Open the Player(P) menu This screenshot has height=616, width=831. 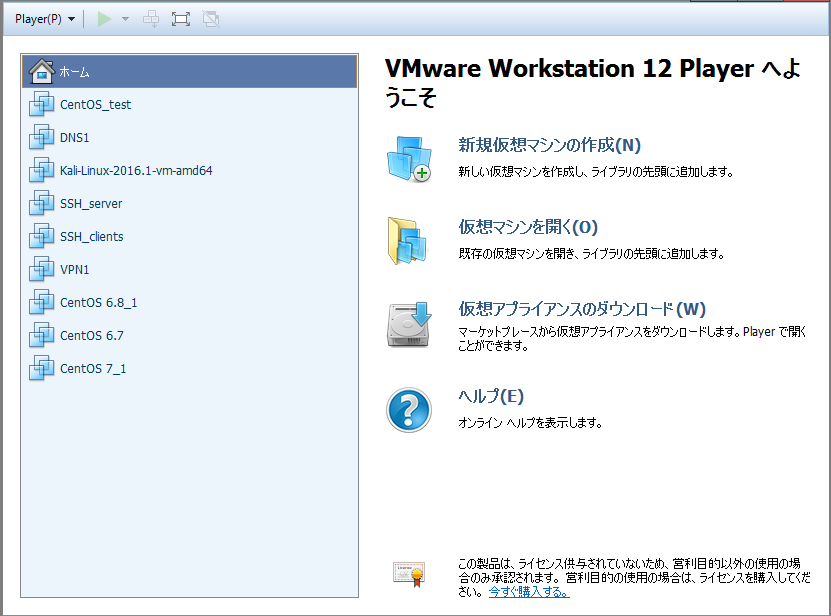45,19
